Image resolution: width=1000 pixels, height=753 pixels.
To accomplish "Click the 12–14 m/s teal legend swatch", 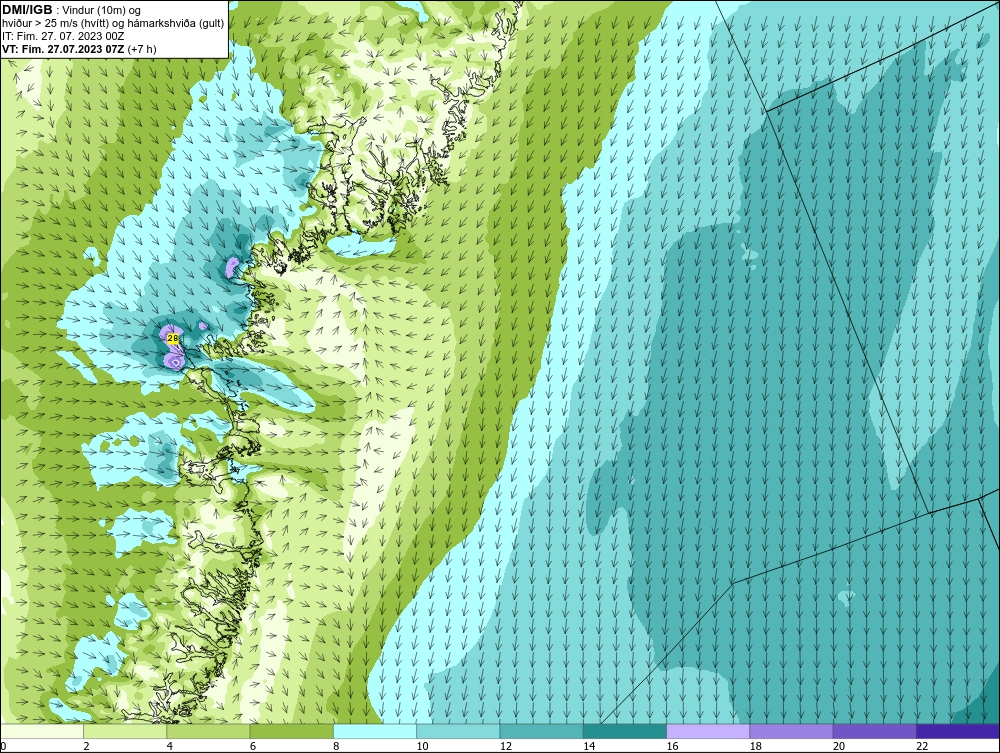I will pos(541,731).
